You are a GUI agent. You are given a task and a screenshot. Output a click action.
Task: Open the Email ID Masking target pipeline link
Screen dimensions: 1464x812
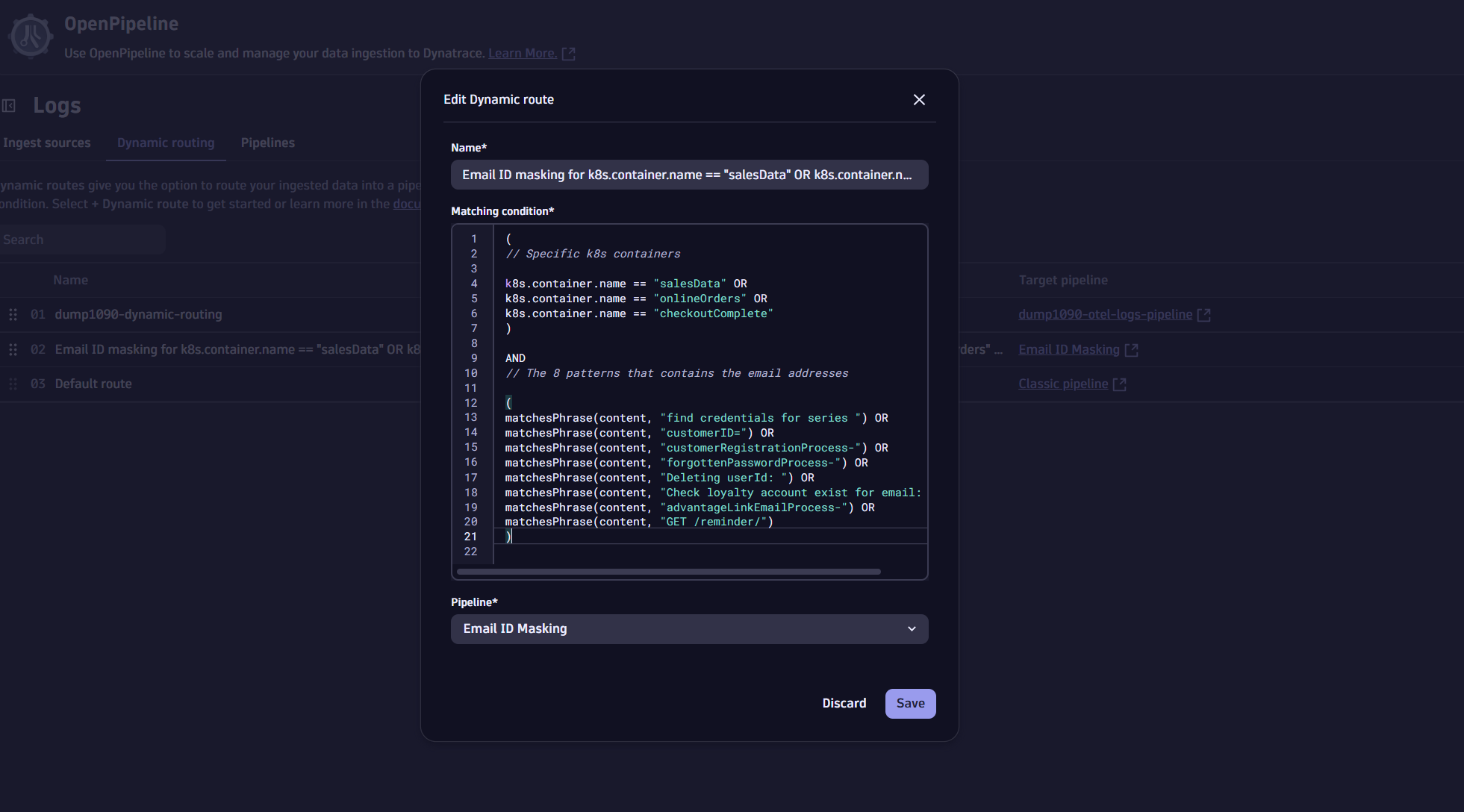coord(1068,349)
